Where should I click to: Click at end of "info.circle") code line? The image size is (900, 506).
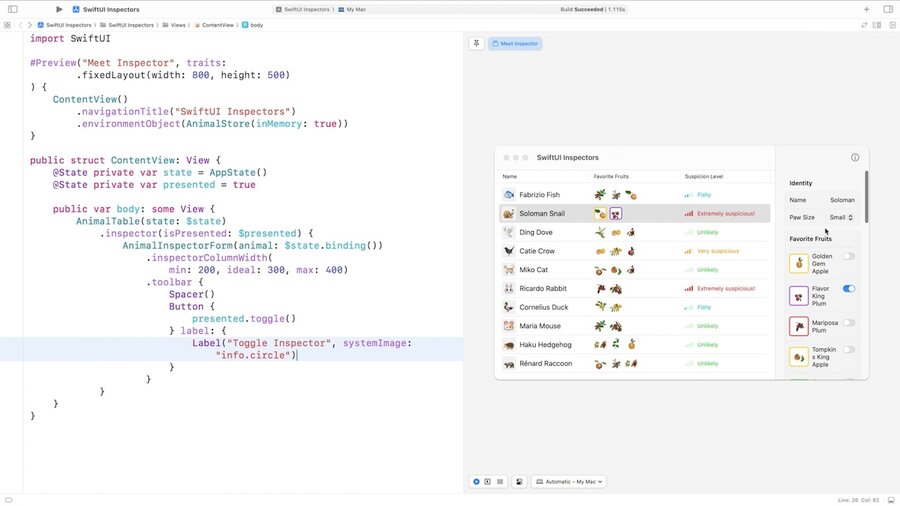click(298, 356)
